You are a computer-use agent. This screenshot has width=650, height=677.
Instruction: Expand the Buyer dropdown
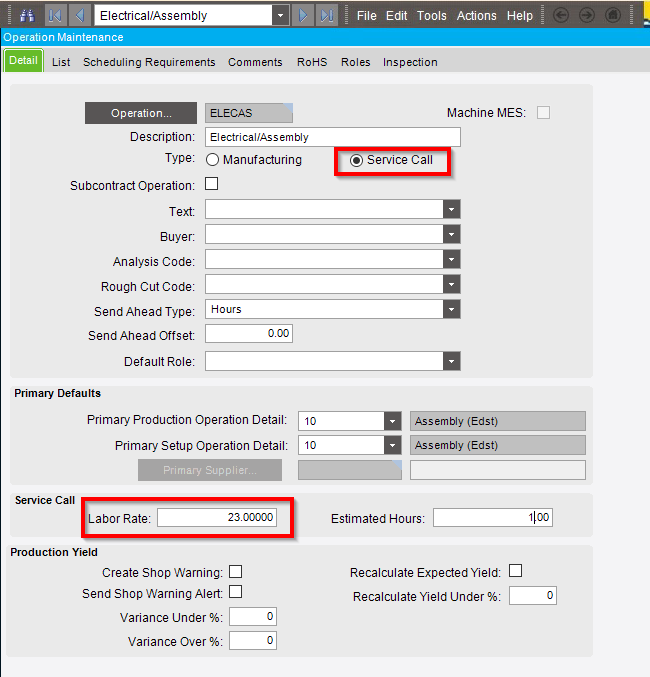click(451, 234)
